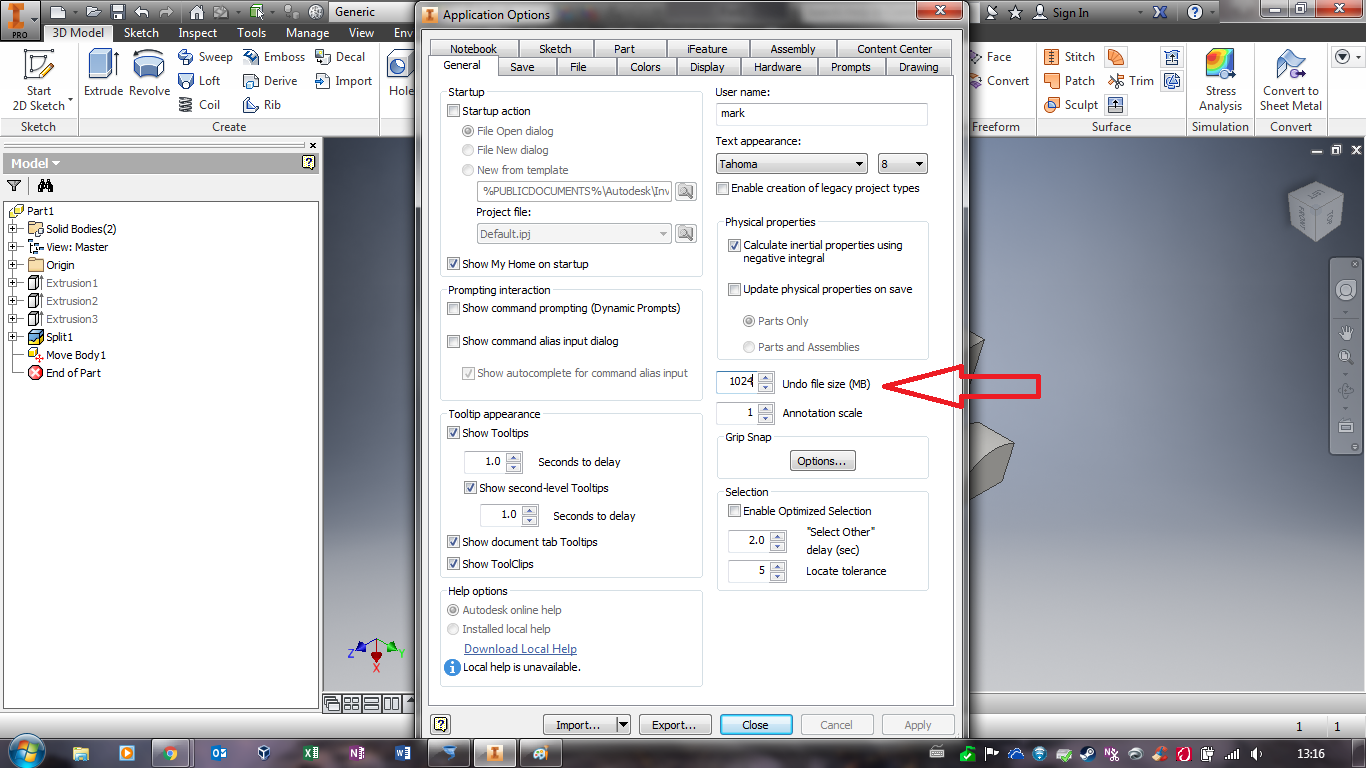
Task: Activate the Emboss tool
Action: tap(274, 57)
